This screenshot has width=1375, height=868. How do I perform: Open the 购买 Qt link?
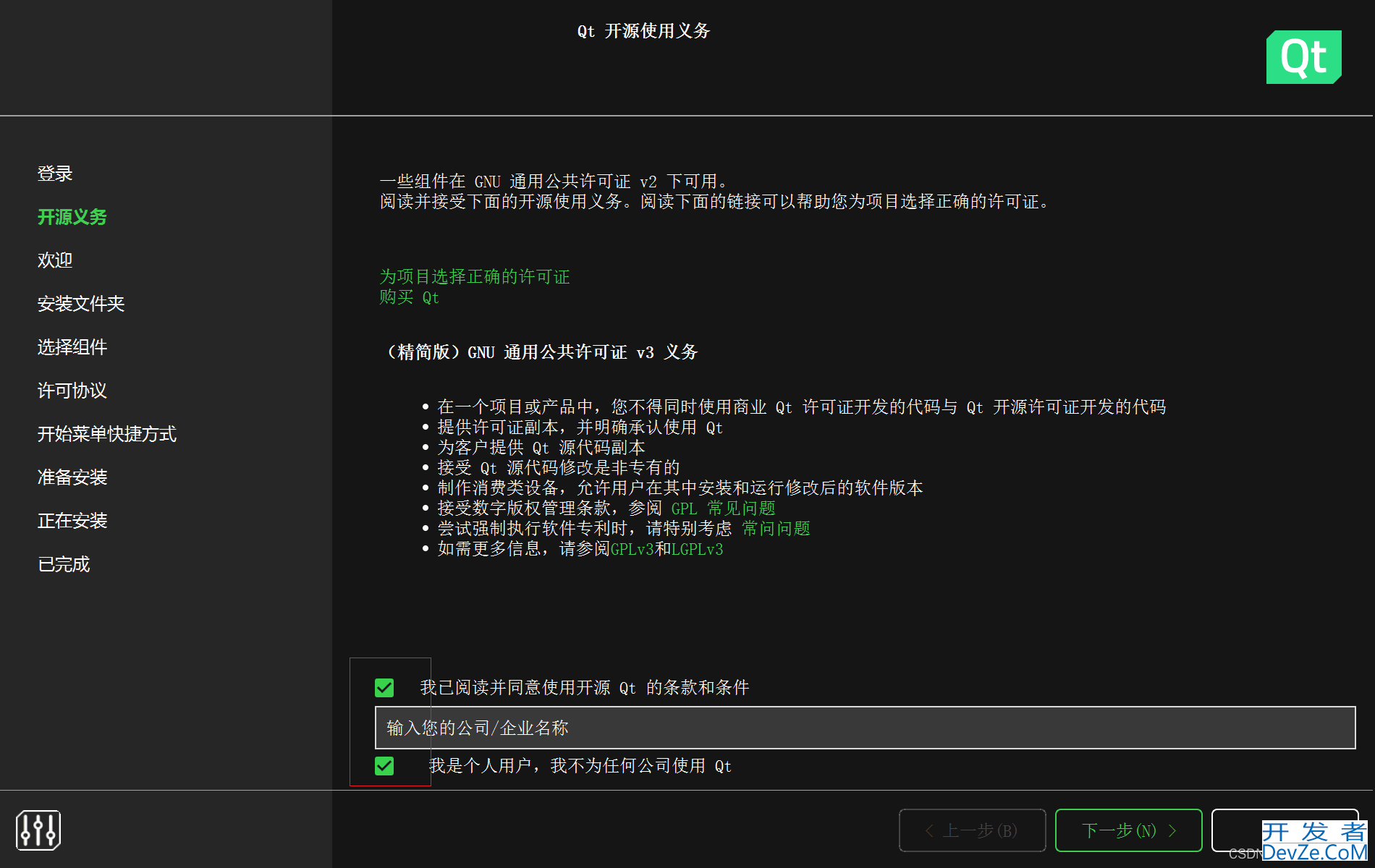pos(409,297)
